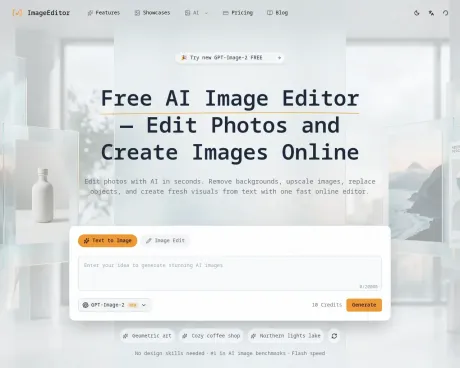Open the Showcases menu item
460x368 pixels.
tap(152, 13)
